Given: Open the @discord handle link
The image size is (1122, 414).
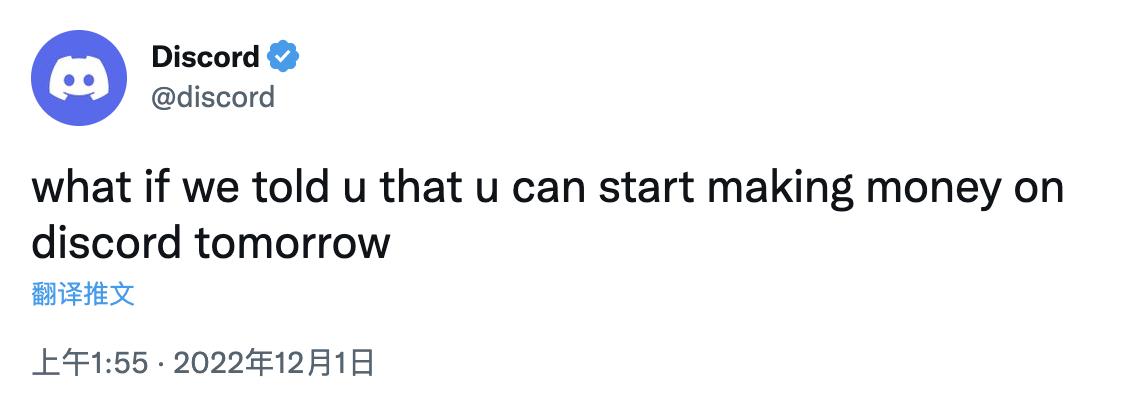Looking at the screenshot, I should [212, 97].
